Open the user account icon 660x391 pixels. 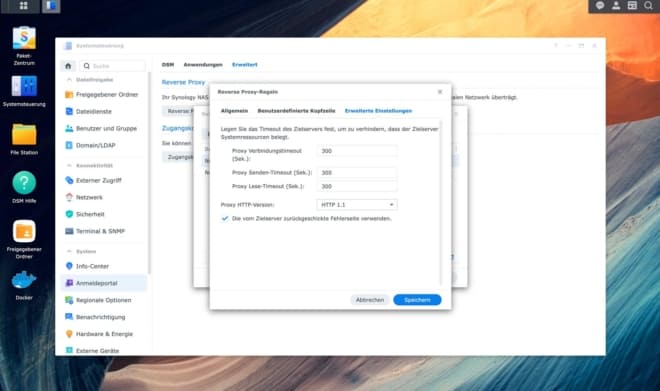(616, 5)
